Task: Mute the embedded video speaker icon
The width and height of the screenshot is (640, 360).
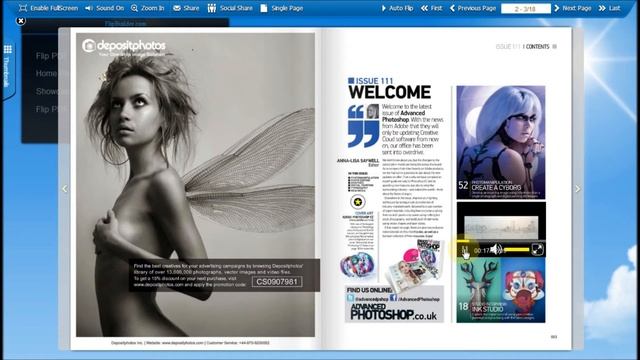Action: (496, 249)
